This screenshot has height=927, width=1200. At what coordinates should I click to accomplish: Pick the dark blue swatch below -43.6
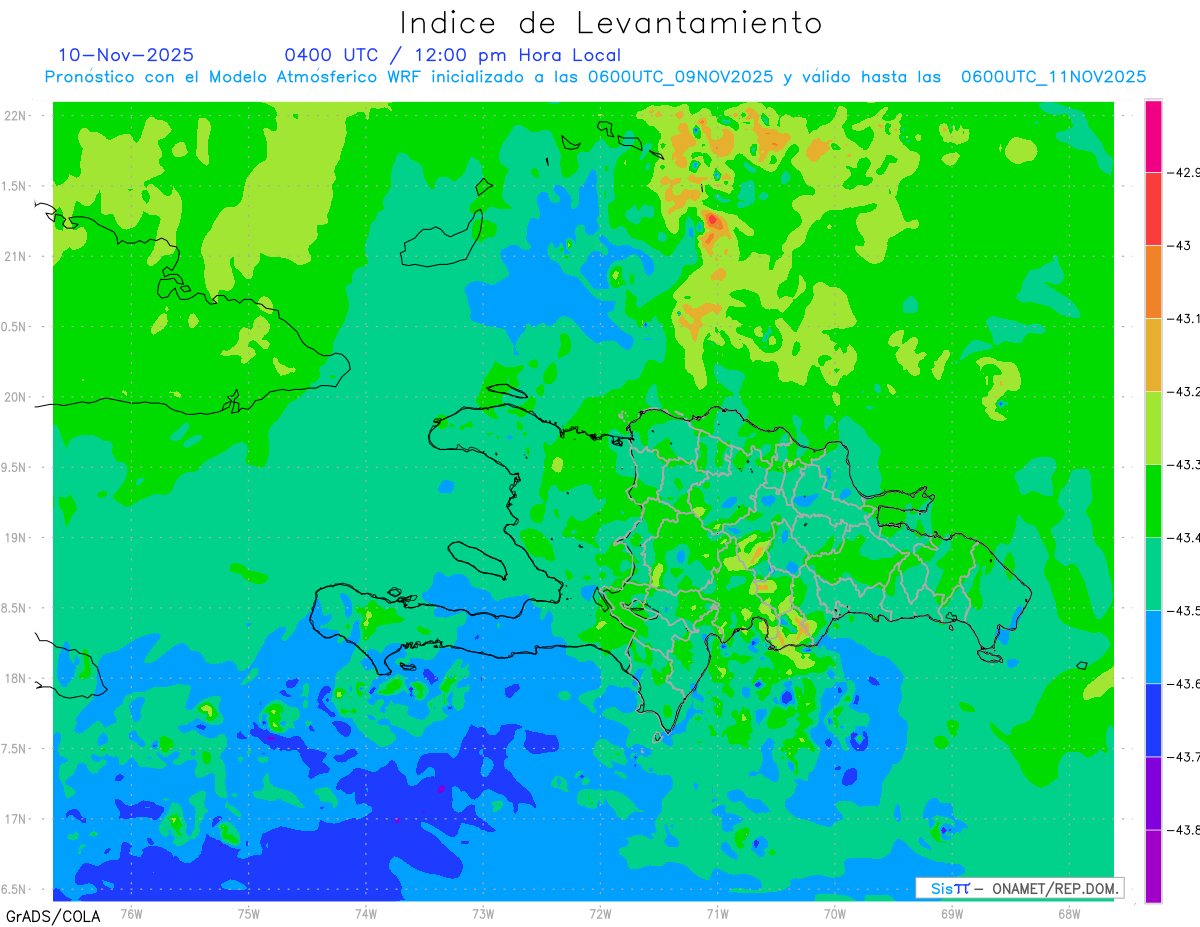(1153, 720)
